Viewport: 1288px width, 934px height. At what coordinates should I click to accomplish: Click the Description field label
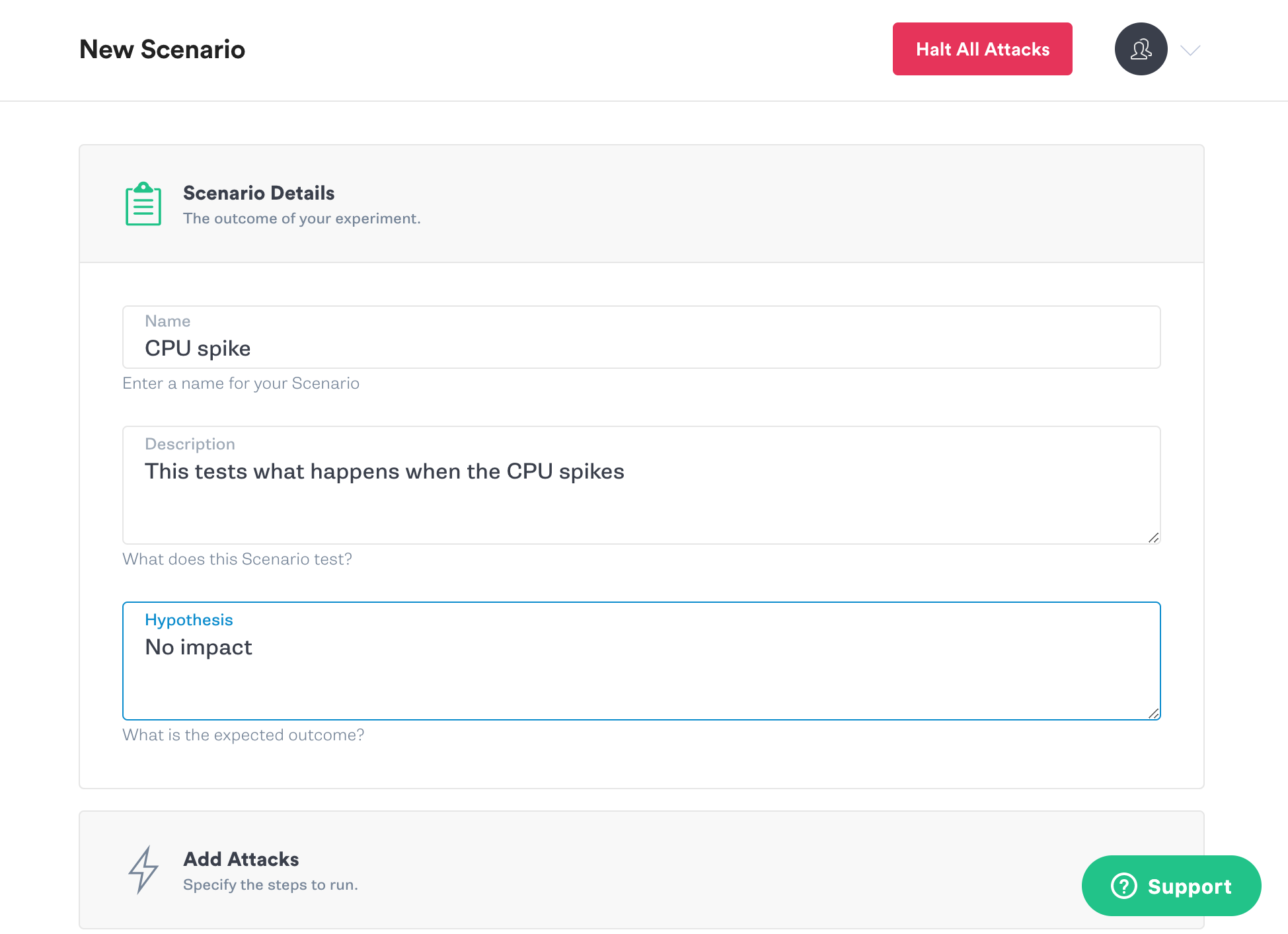[x=190, y=444]
